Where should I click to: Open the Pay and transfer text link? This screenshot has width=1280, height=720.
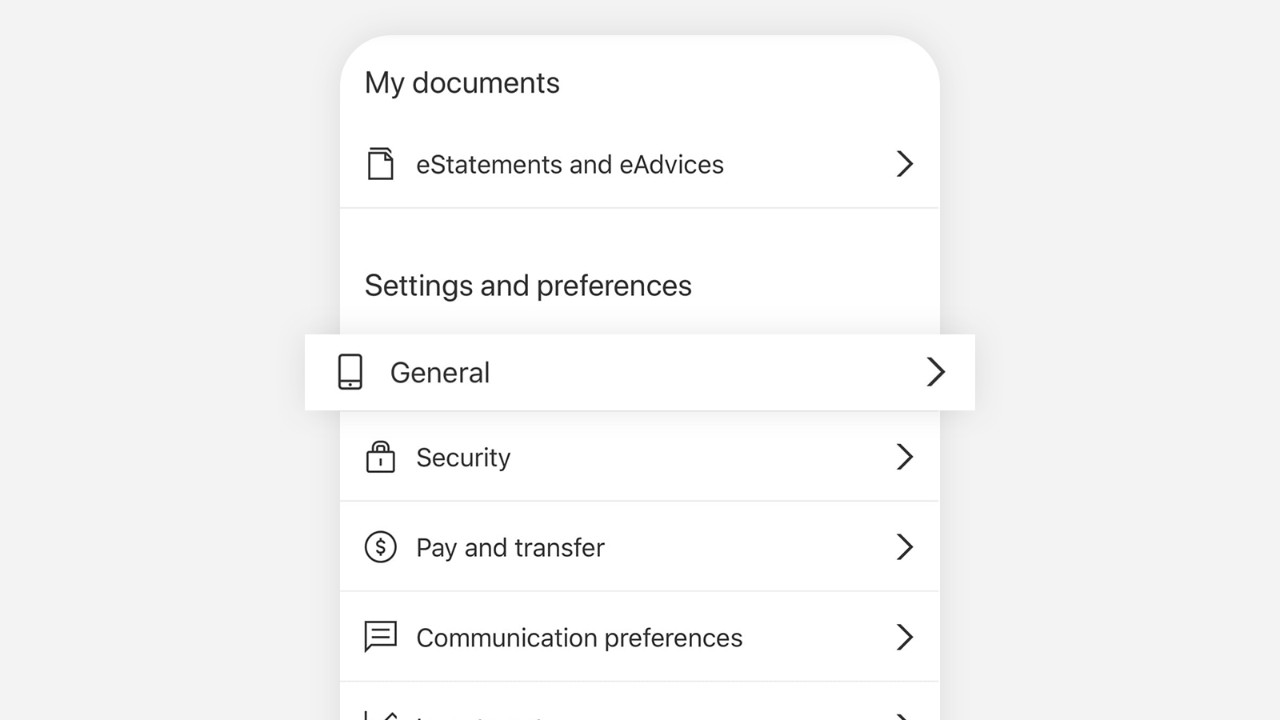point(510,548)
